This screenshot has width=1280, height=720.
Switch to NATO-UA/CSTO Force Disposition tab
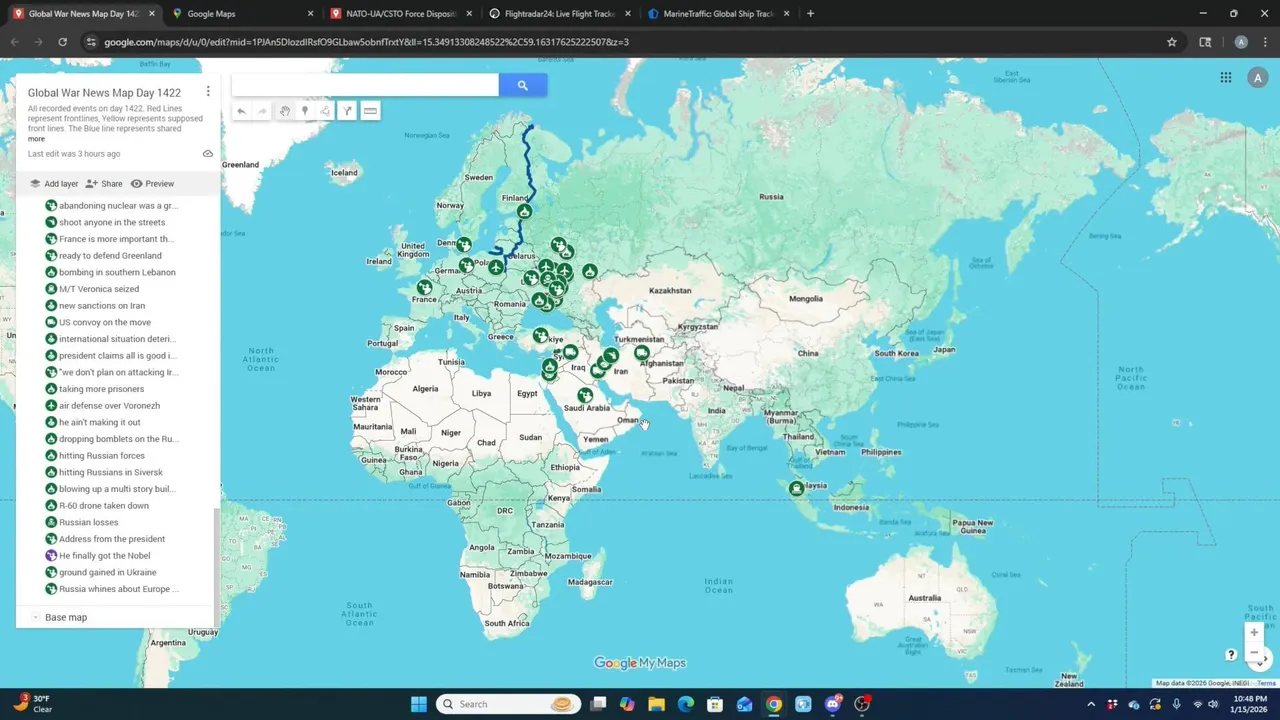400,14
